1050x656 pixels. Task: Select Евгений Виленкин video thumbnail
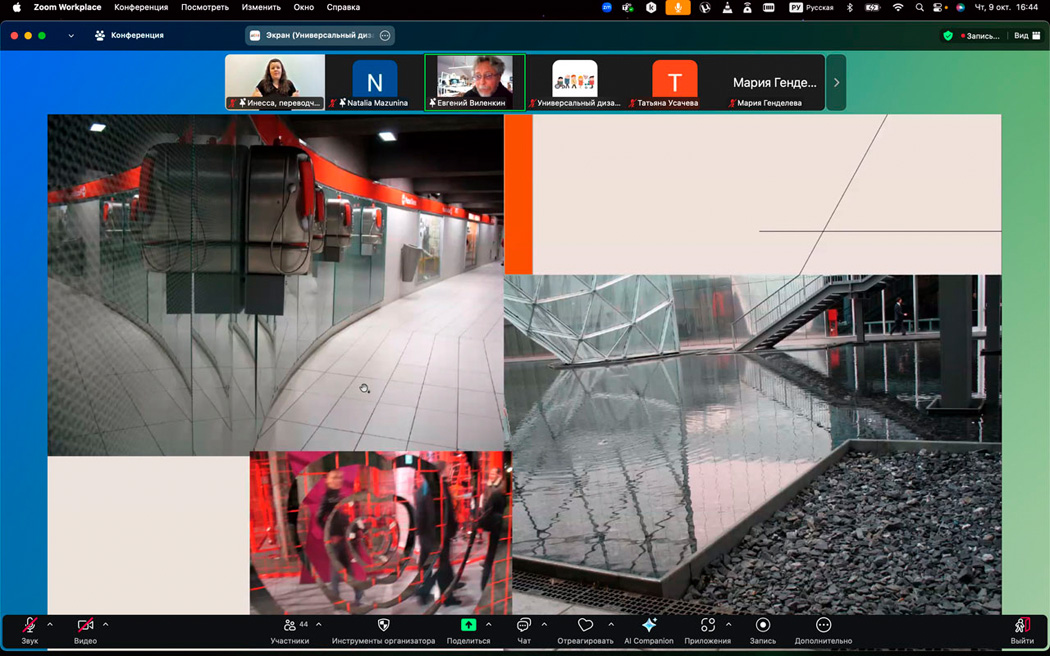point(475,80)
